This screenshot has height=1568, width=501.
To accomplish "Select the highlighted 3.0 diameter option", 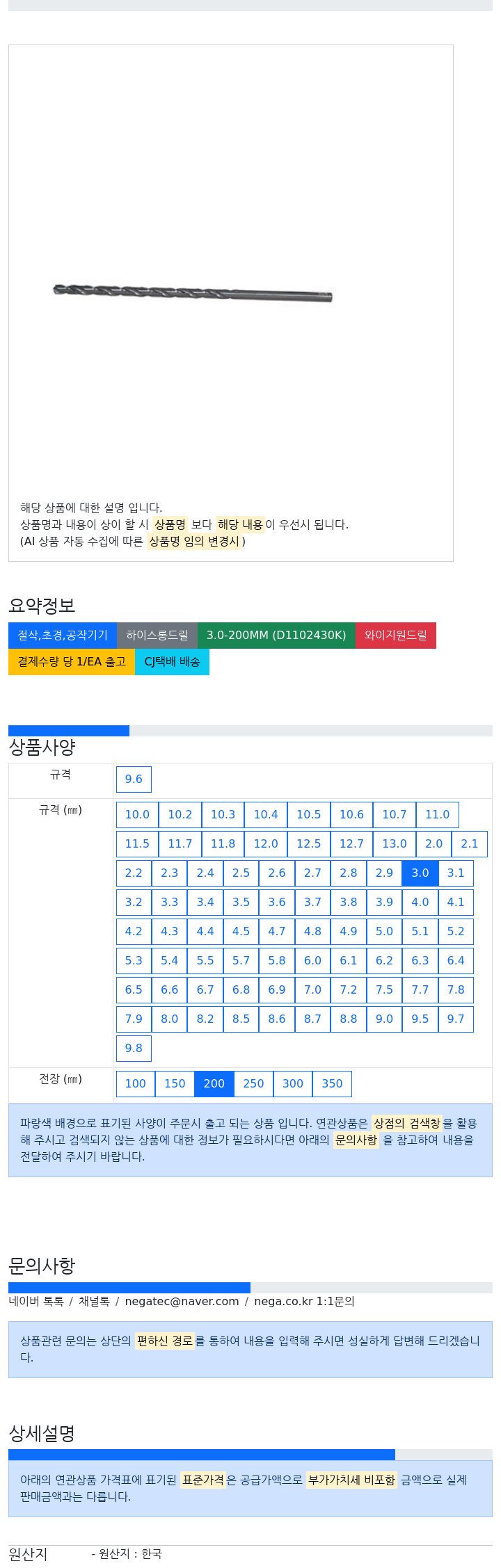I will click(x=420, y=873).
